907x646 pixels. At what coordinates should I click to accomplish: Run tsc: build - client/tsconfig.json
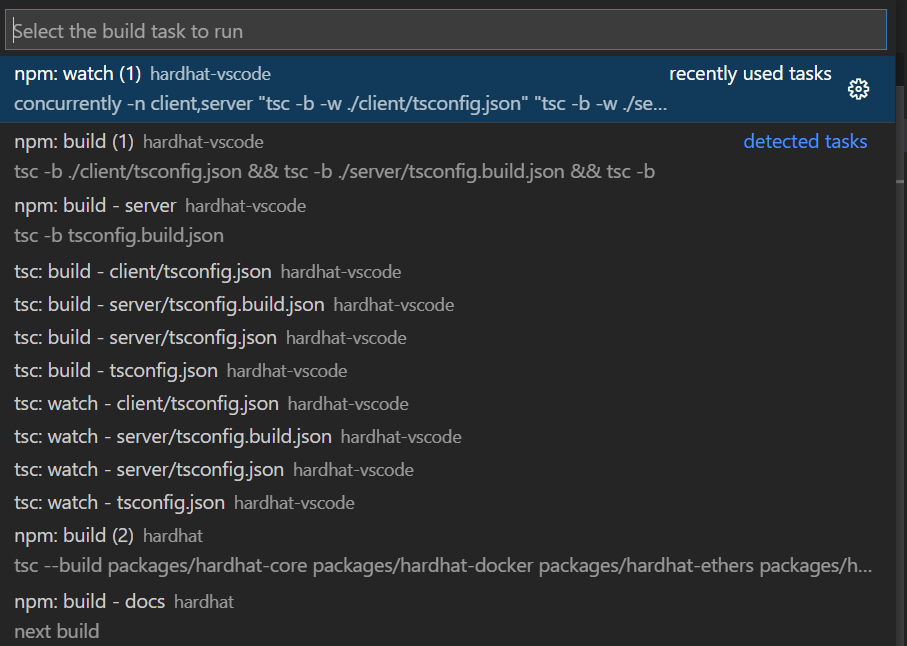pyautogui.click(x=447, y=271)
